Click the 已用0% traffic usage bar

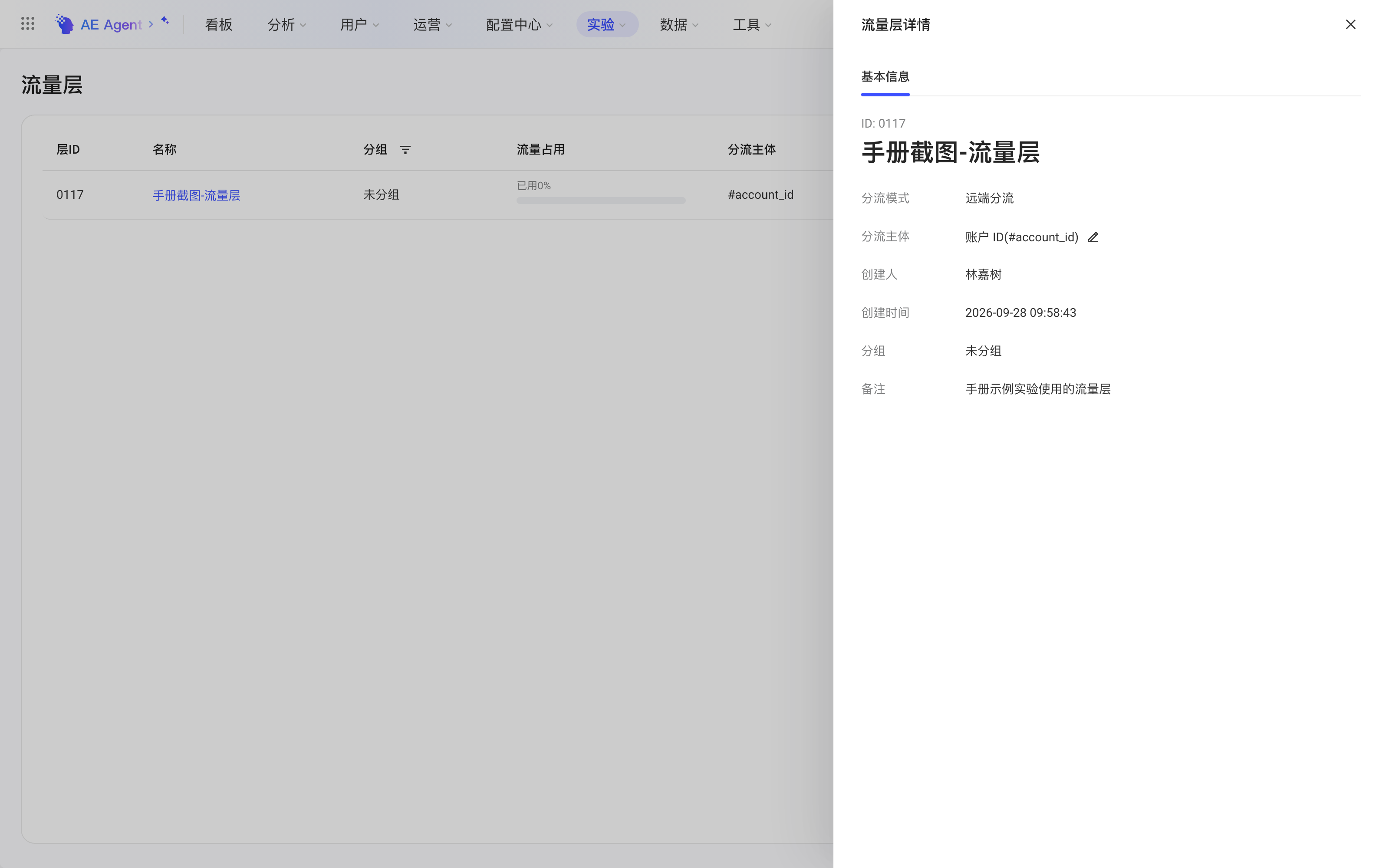(x=601, y=201)
